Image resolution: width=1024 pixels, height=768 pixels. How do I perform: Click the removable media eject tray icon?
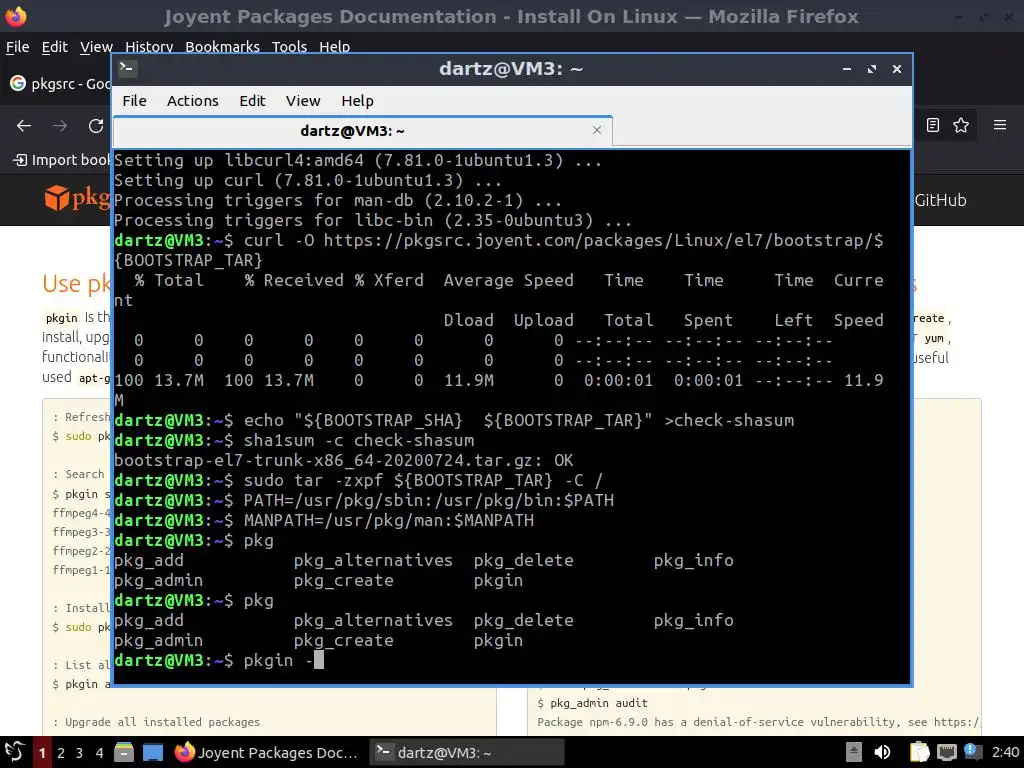point(854,752)
